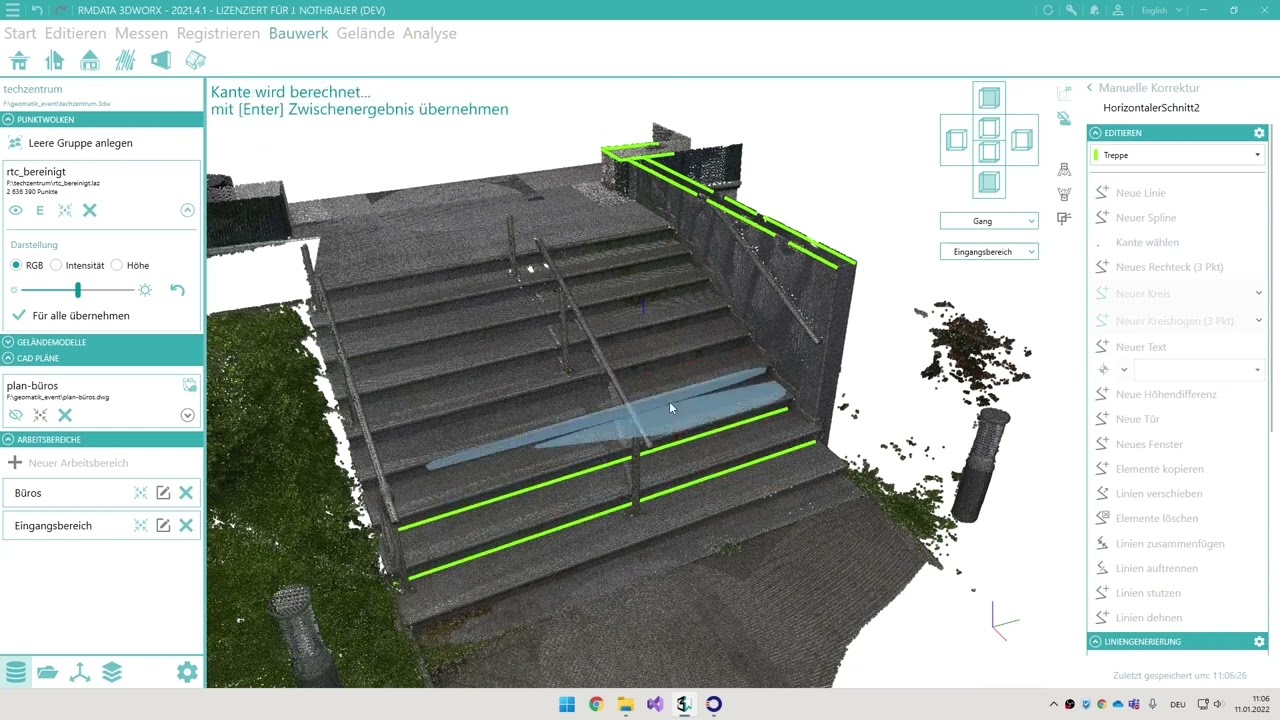Expand the LINIENGENERIERUNG section
The image size is (1280, 720).
coord(1095,642)
